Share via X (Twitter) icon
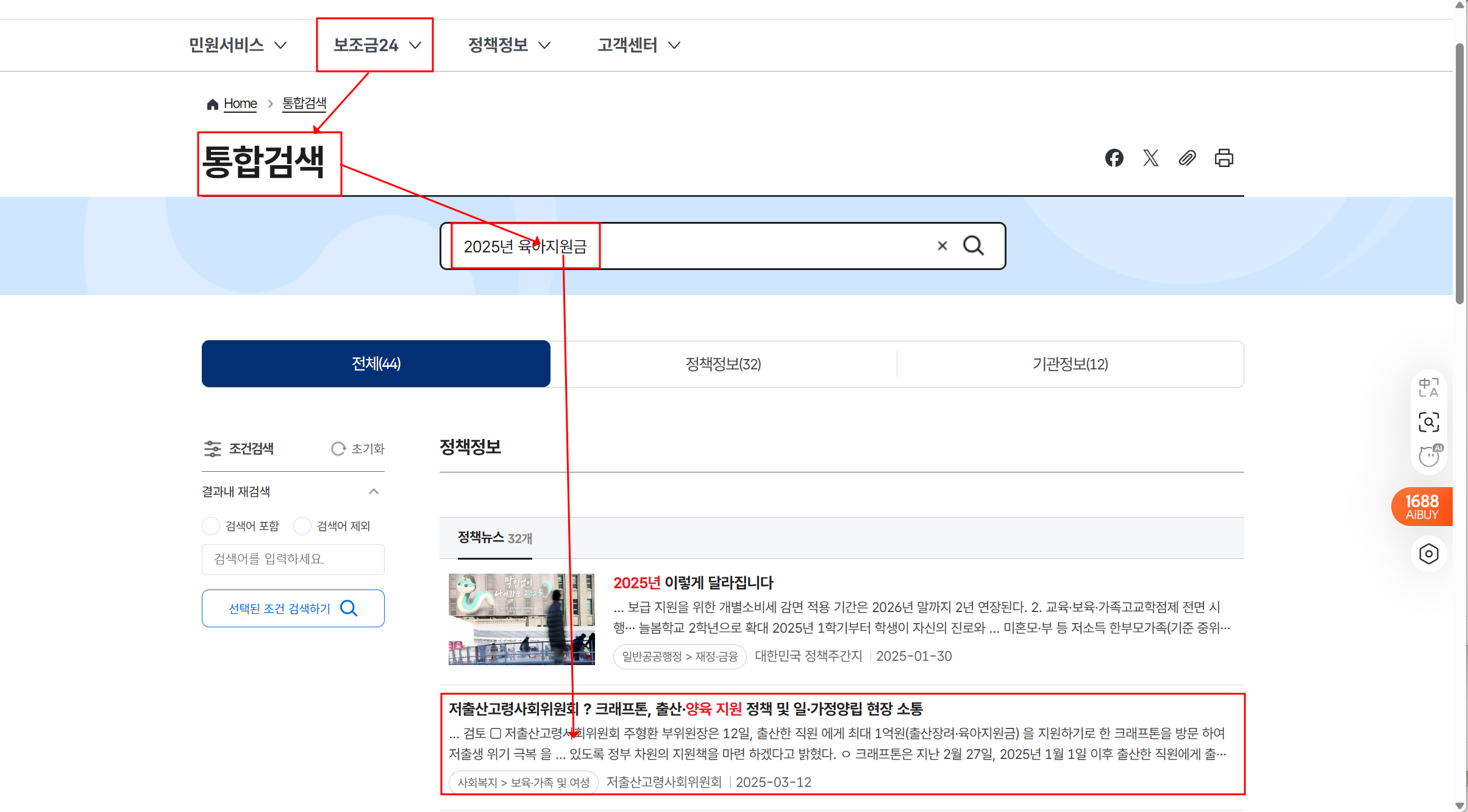This screenshot has width=1468, height=812. click(1150, 158)
